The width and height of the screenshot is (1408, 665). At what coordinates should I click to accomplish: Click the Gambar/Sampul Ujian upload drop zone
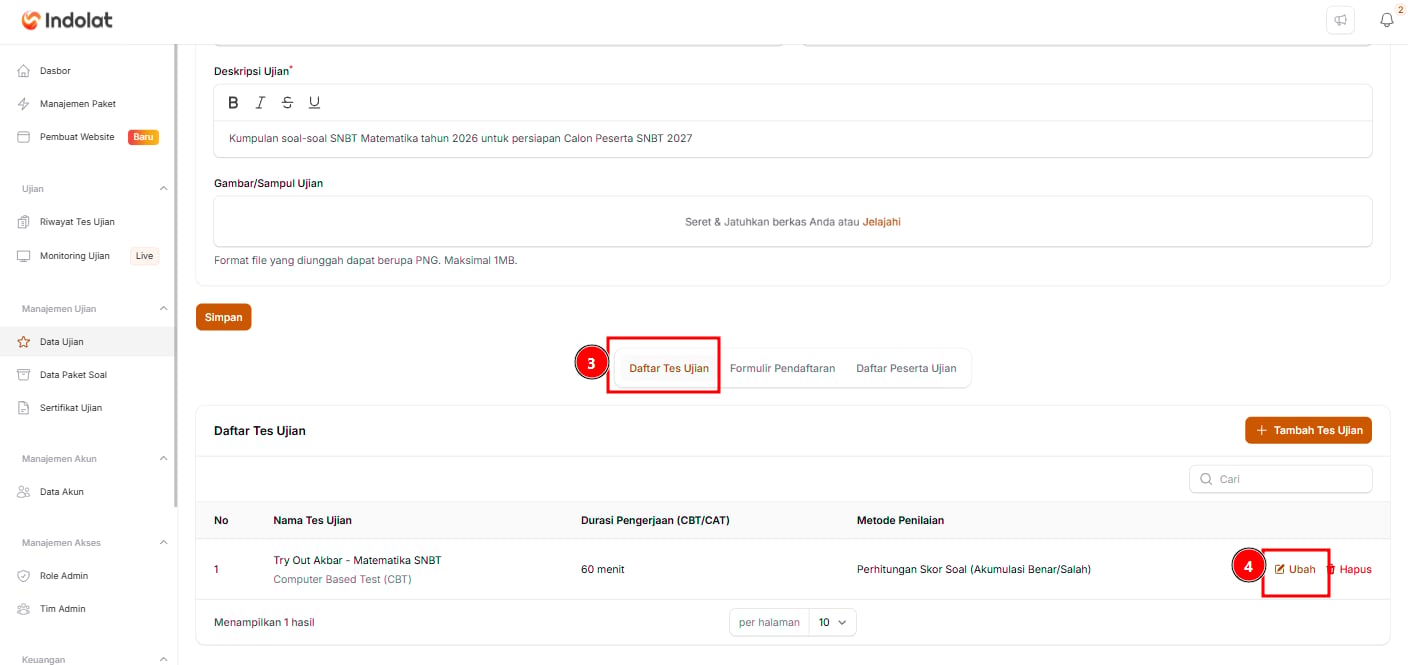coord(792,221)
